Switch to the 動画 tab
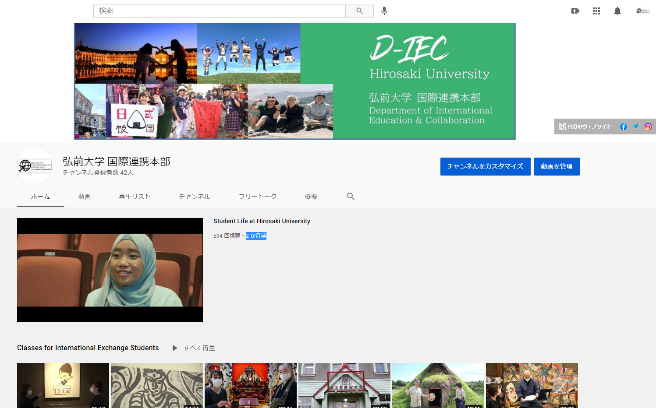This screenshot has height=408, width=656. (84, 196)
